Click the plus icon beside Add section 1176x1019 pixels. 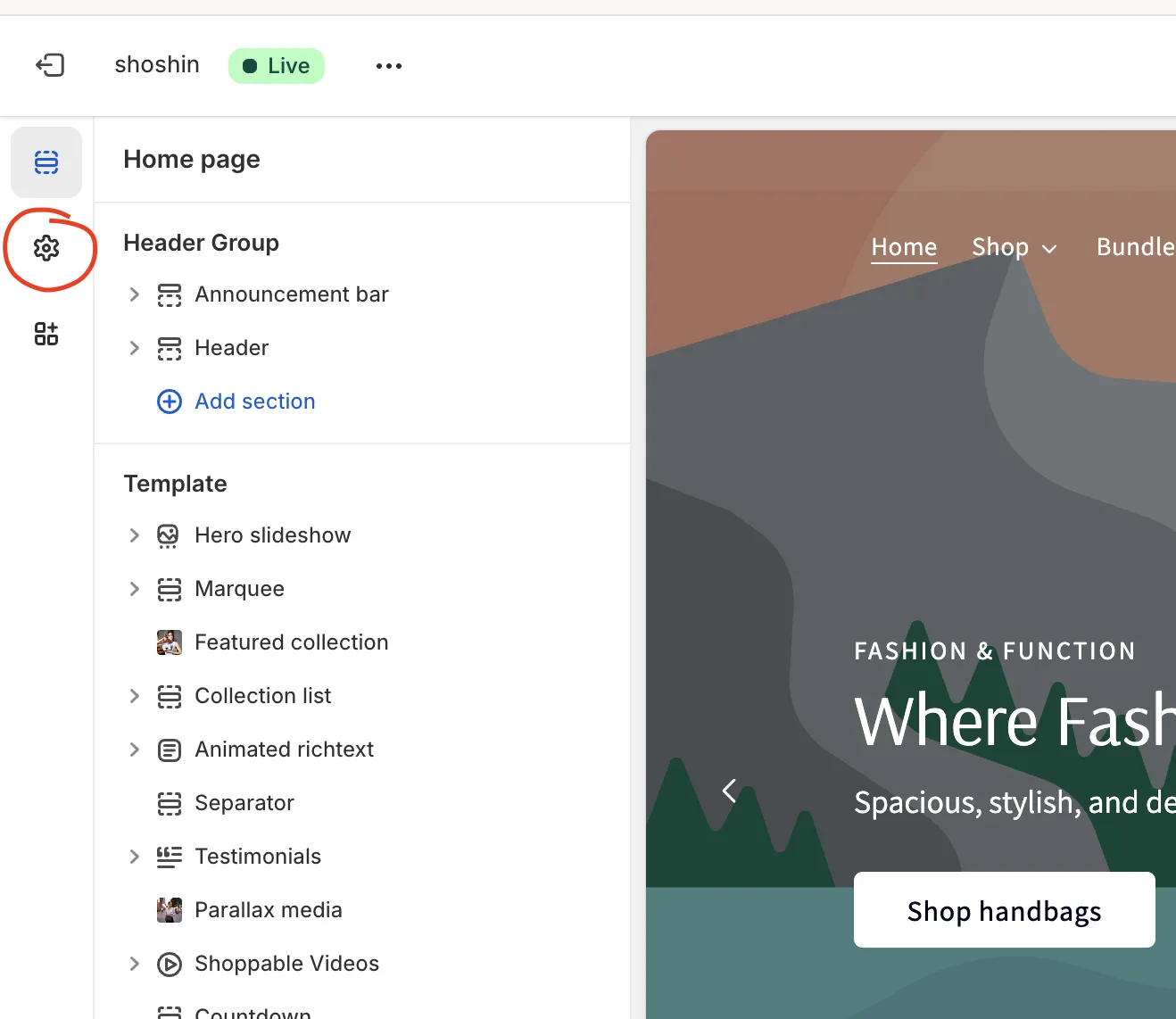click(170, 402)
